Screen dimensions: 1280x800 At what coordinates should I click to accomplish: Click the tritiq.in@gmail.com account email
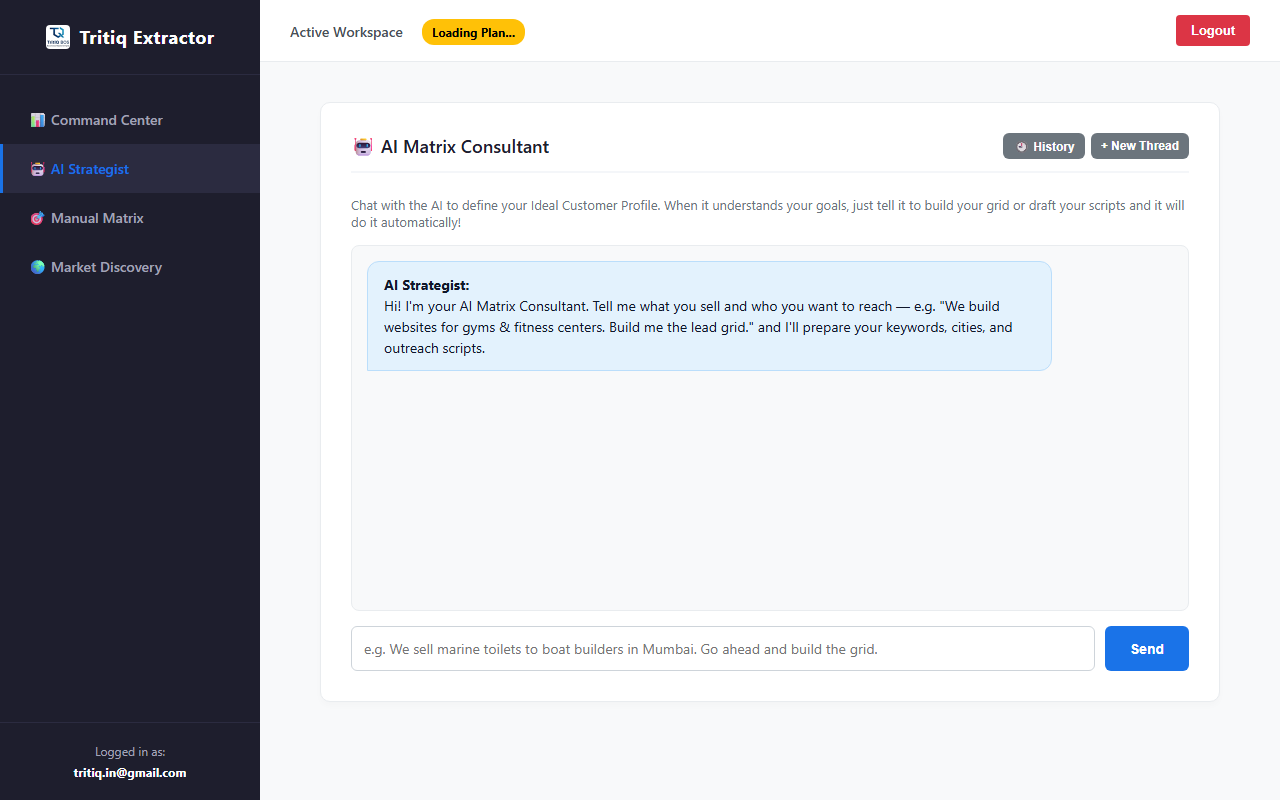coord(130,773)
